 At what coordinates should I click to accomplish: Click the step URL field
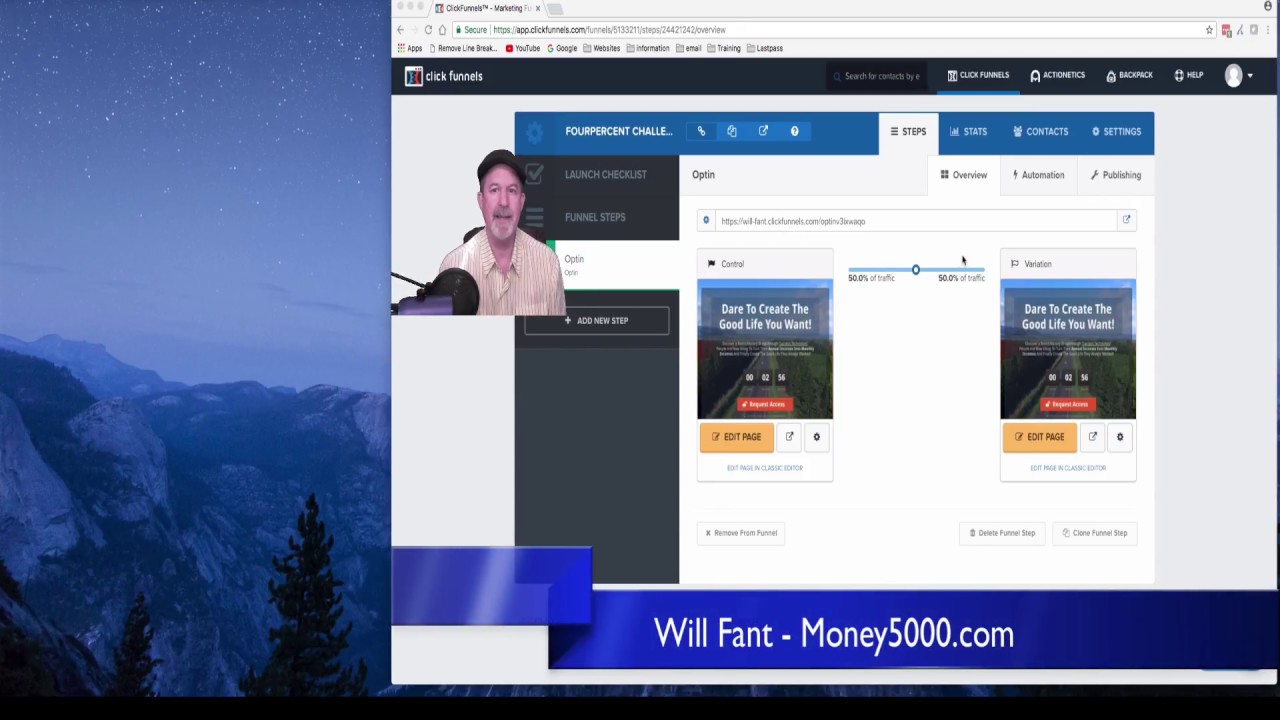click(916, 220)
